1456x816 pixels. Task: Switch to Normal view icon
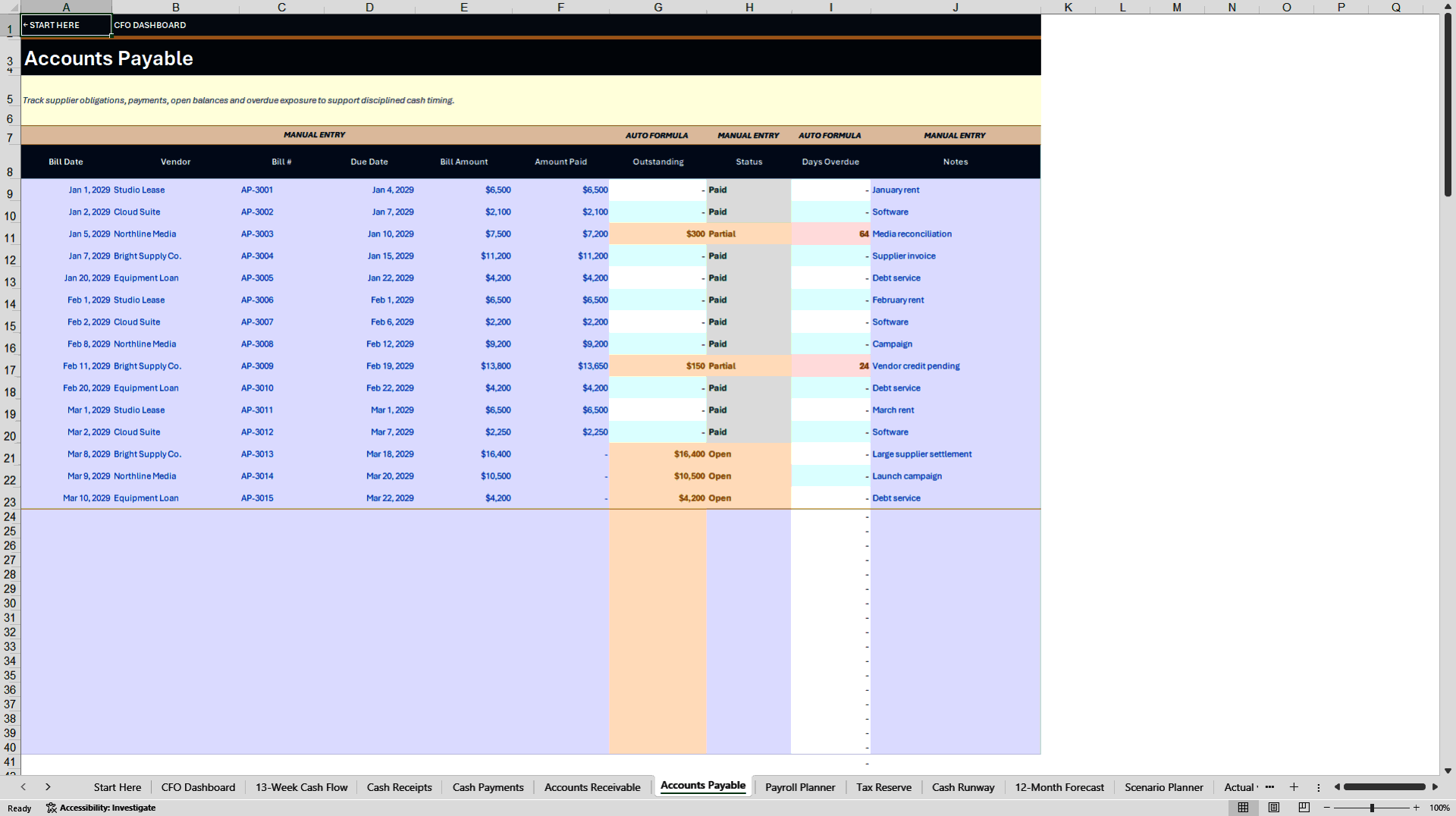[1243, 808]
